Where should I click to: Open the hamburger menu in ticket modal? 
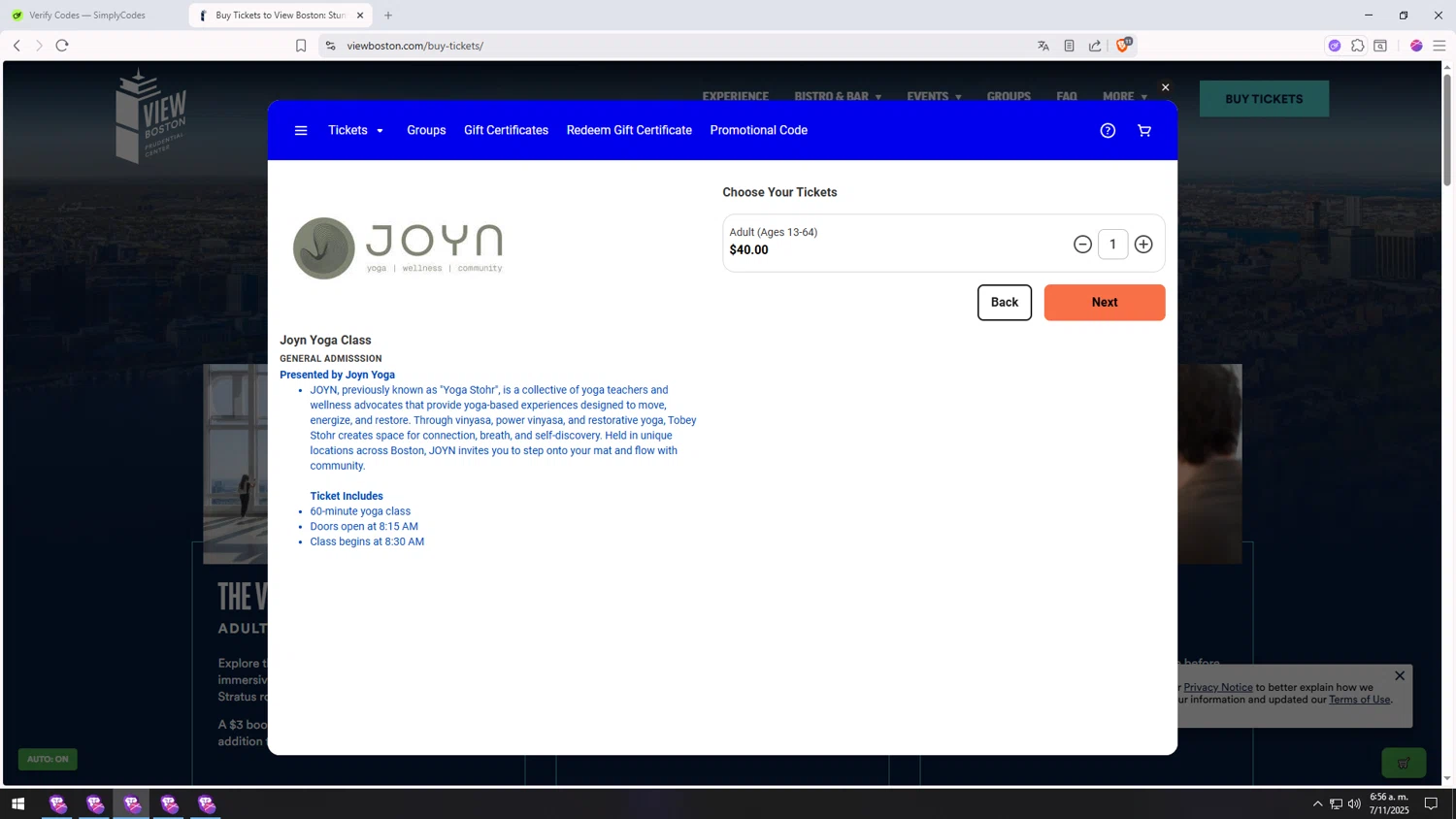301,131
